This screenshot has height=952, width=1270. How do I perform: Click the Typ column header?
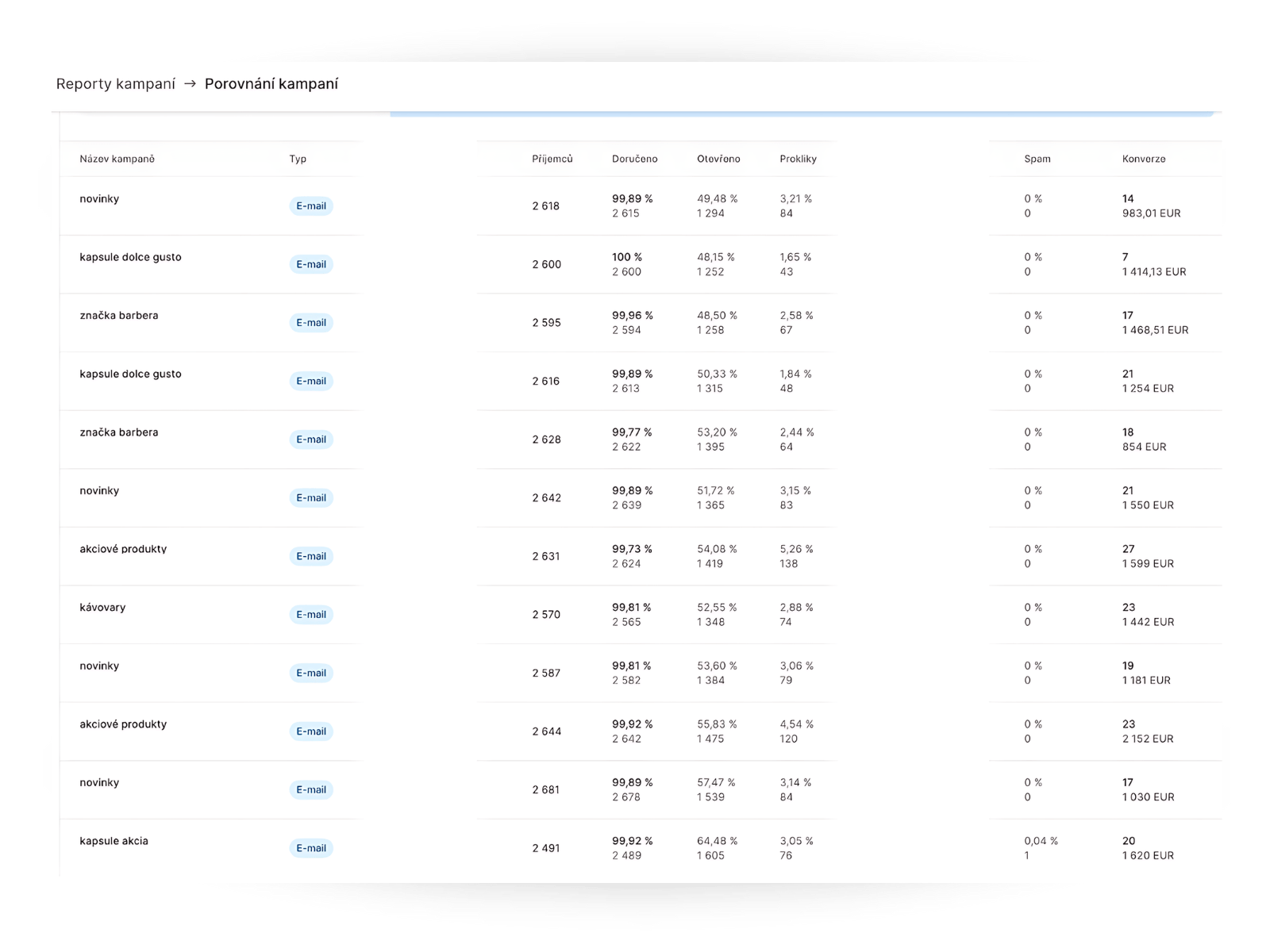(x=298, y=159)
